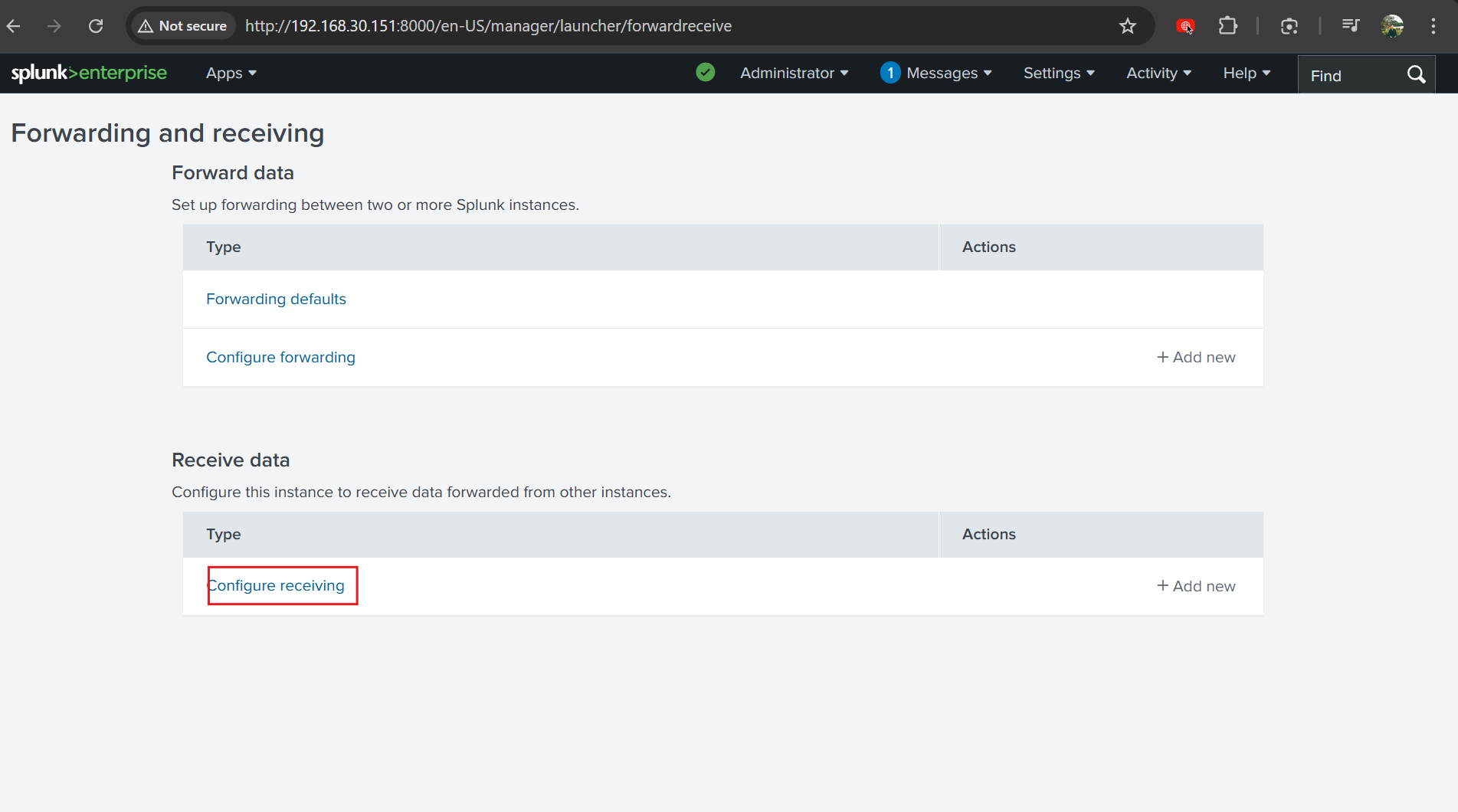The width and height of the screenshot is (1458, 812).
Task: Click the search magnifier icon
Action: click(1416, 75)
